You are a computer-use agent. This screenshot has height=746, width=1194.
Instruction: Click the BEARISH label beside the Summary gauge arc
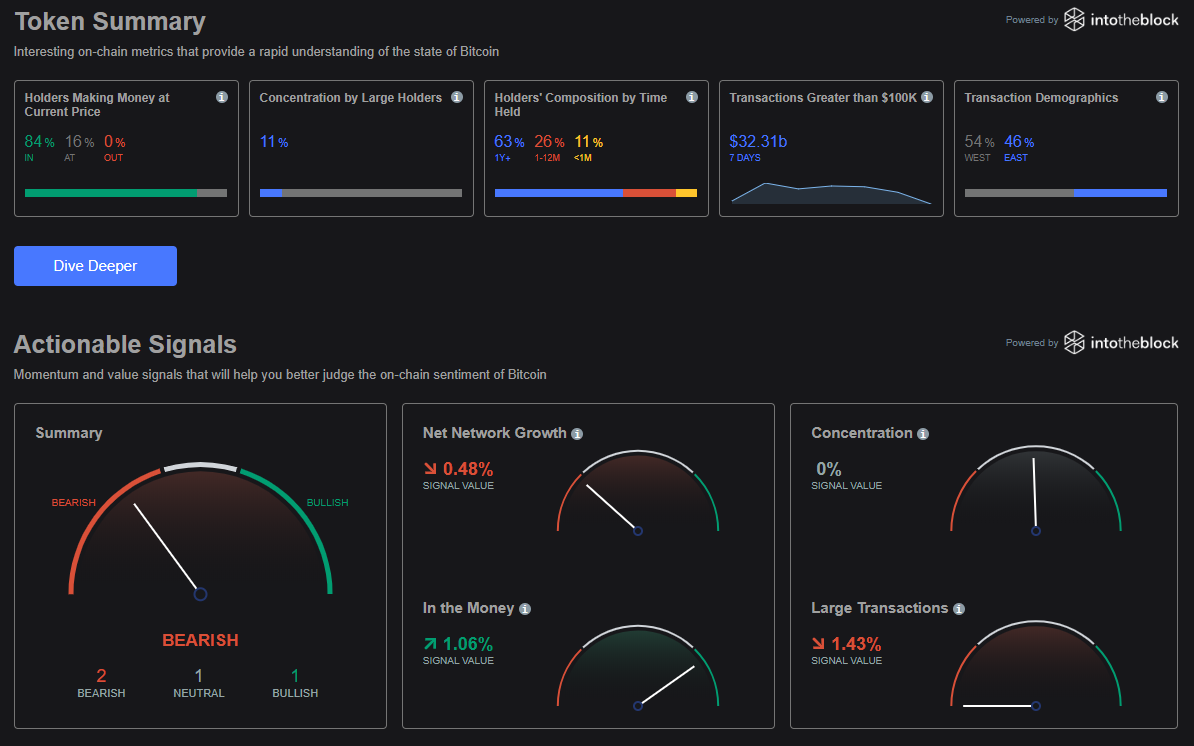click(x=74, y=502)
